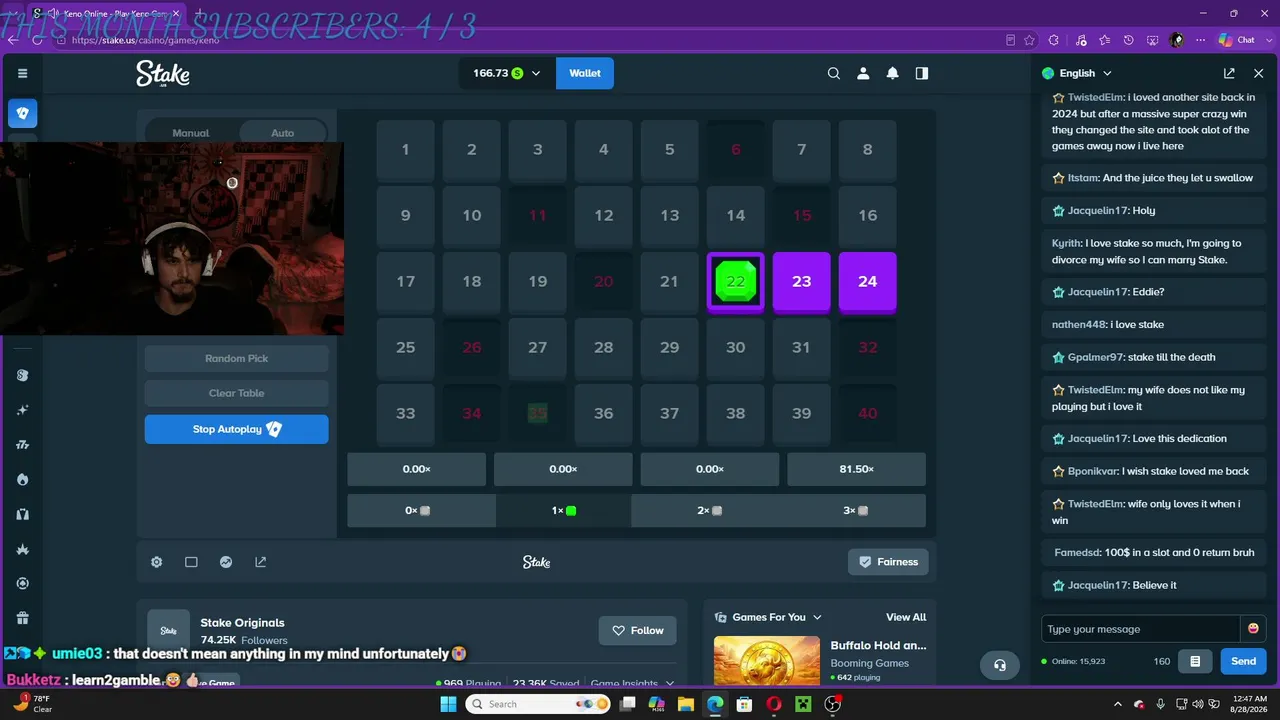This screenshot has width=1280, height=720.
Task: Open the emoji picker in chat
Action: [1252, 628]
